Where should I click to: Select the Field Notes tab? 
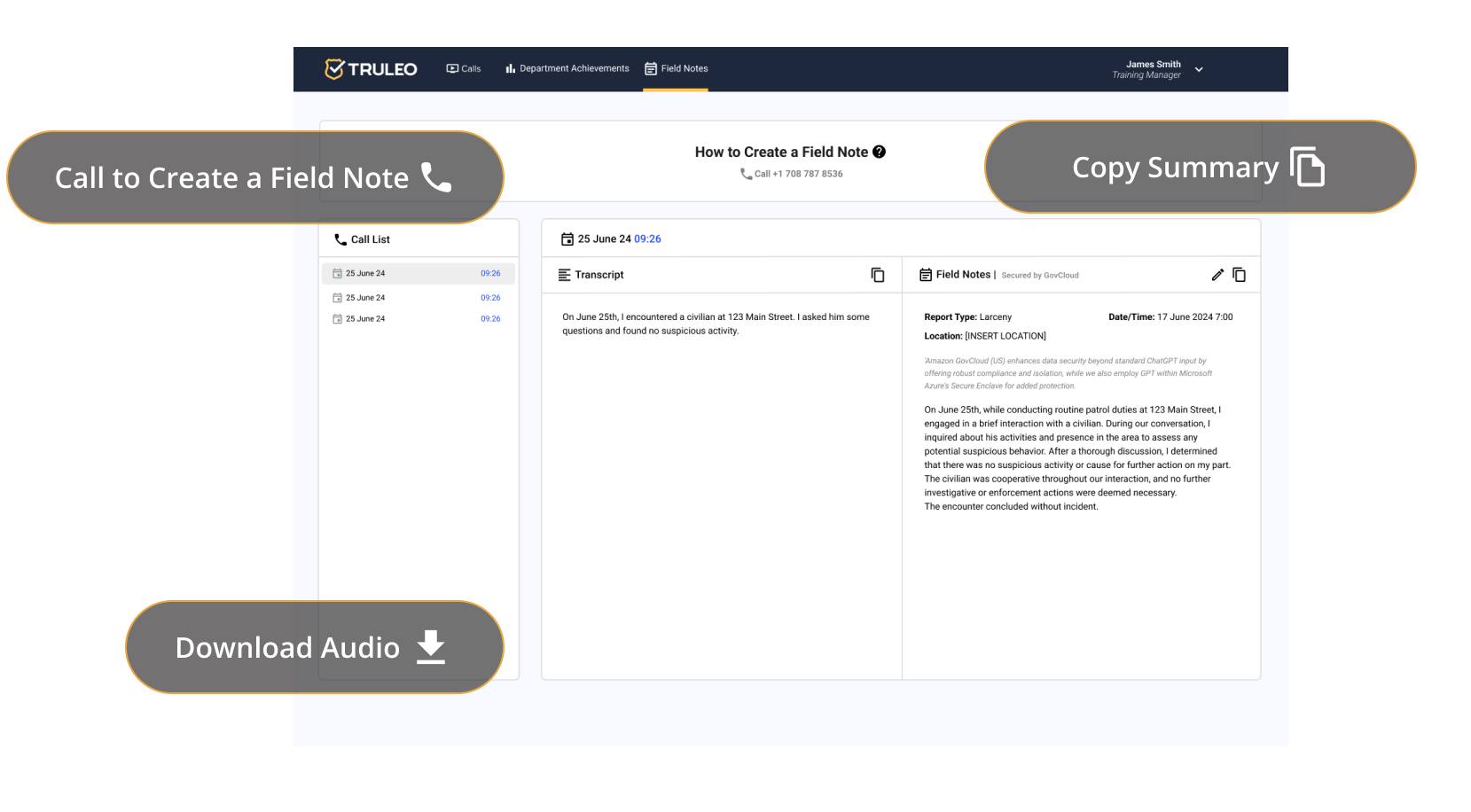click(x=676, y=68)
